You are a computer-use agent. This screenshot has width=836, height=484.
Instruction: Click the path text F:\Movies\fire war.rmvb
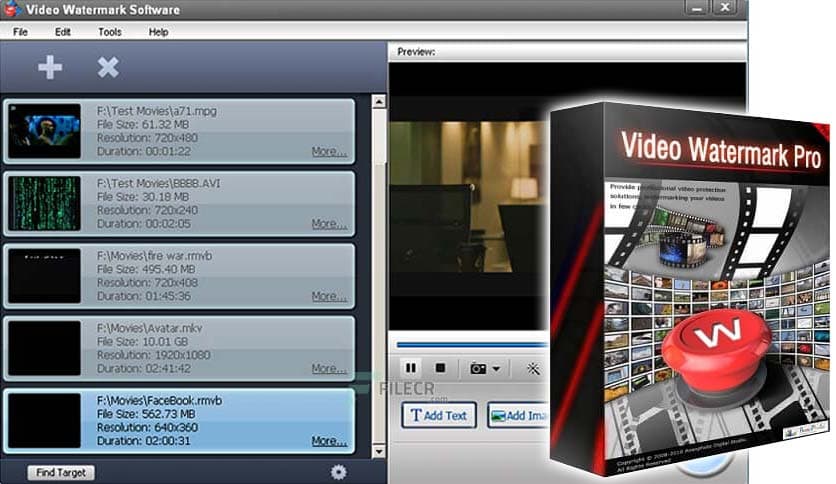tap(154, 256)
